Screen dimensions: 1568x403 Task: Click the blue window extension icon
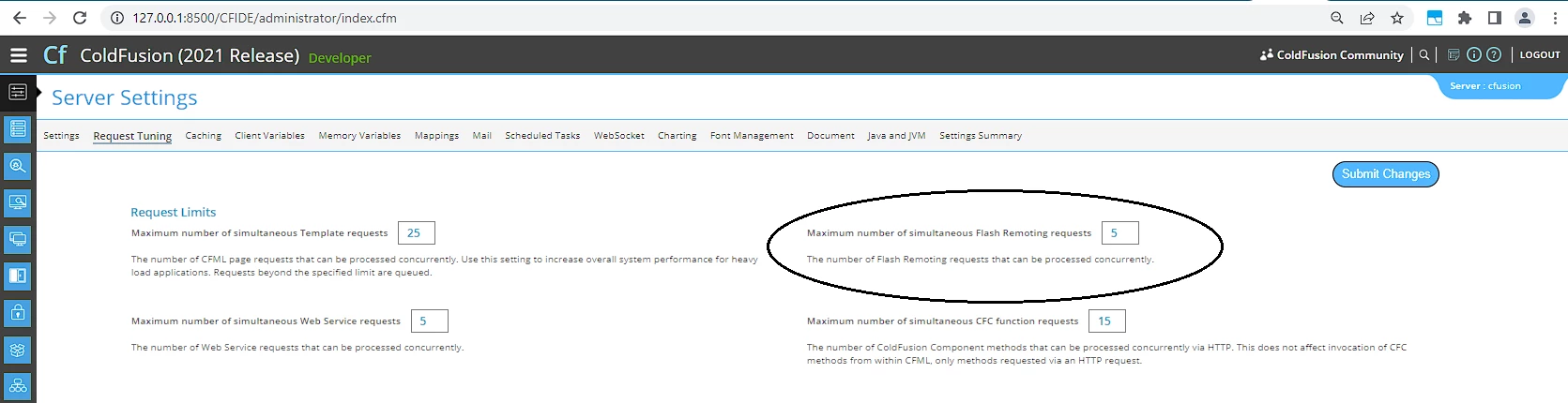[1435, 18]
